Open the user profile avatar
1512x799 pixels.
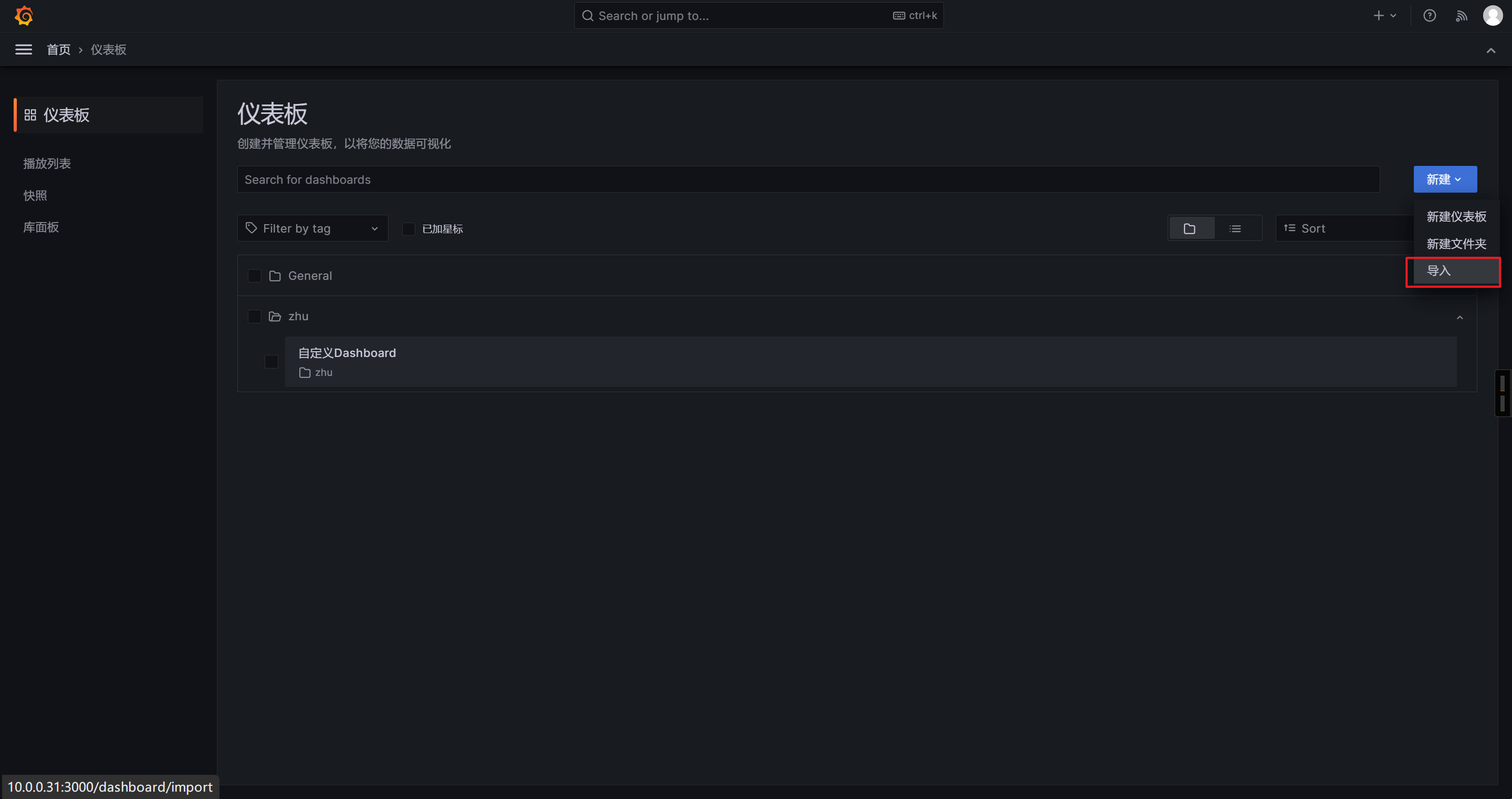(1493, 16)
